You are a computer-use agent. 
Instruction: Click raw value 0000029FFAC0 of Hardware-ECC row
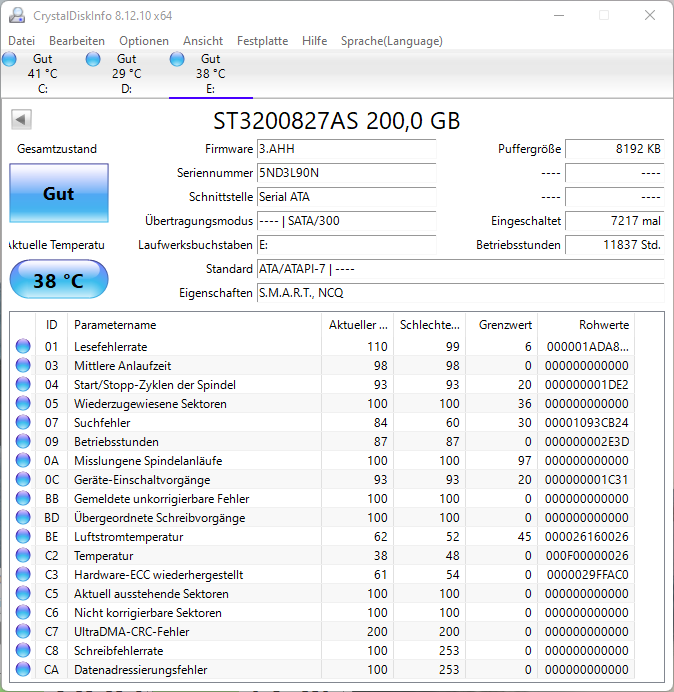point(588,574)
